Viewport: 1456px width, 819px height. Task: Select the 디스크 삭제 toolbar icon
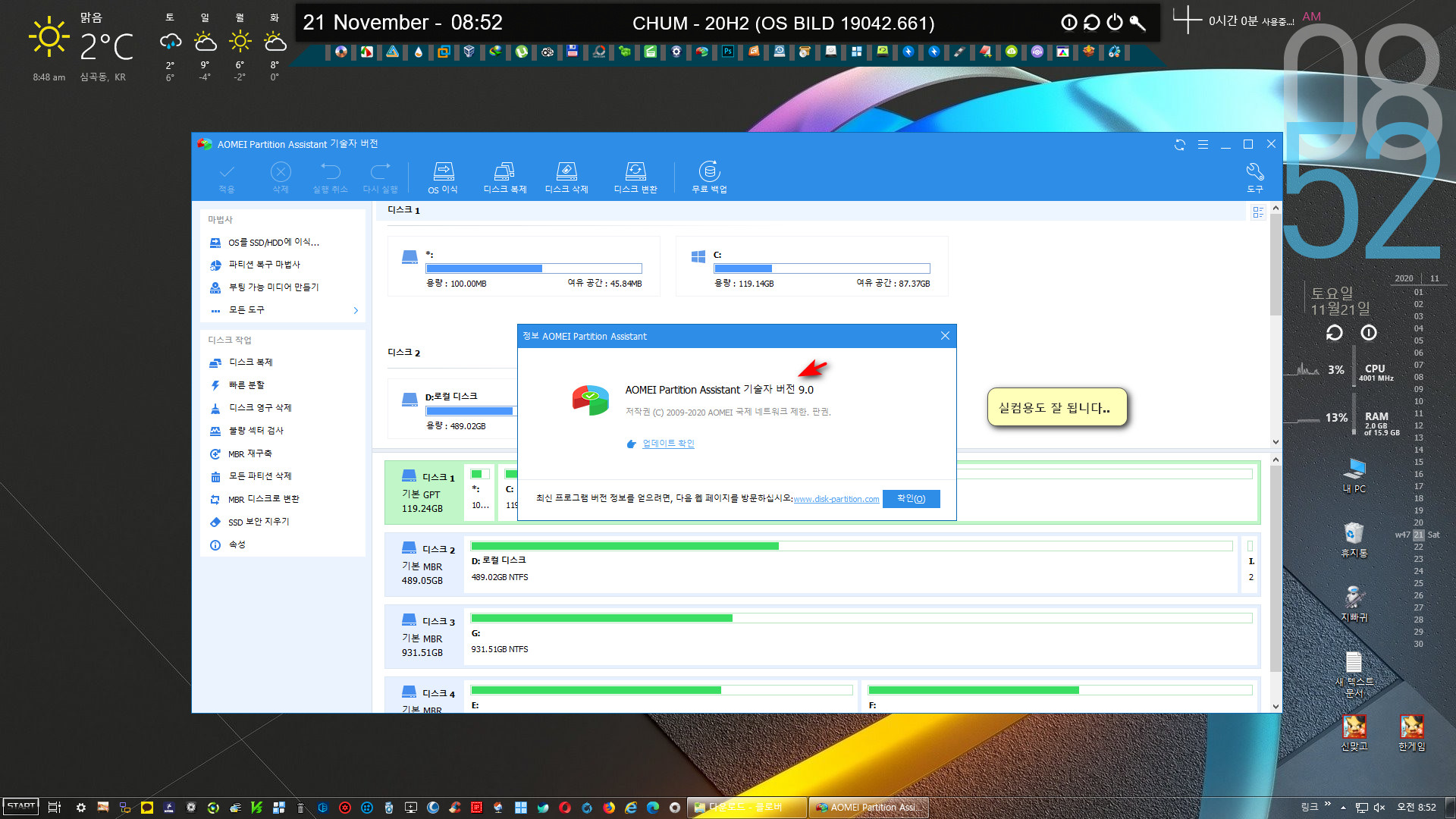[566, 177]
